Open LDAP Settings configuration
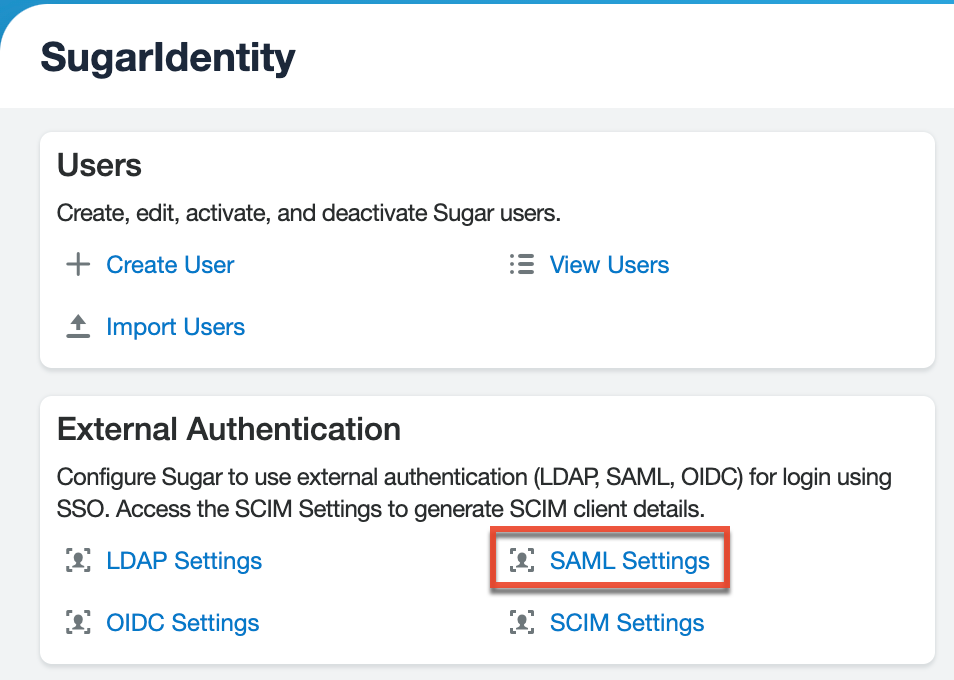 [x=184, y=561]
